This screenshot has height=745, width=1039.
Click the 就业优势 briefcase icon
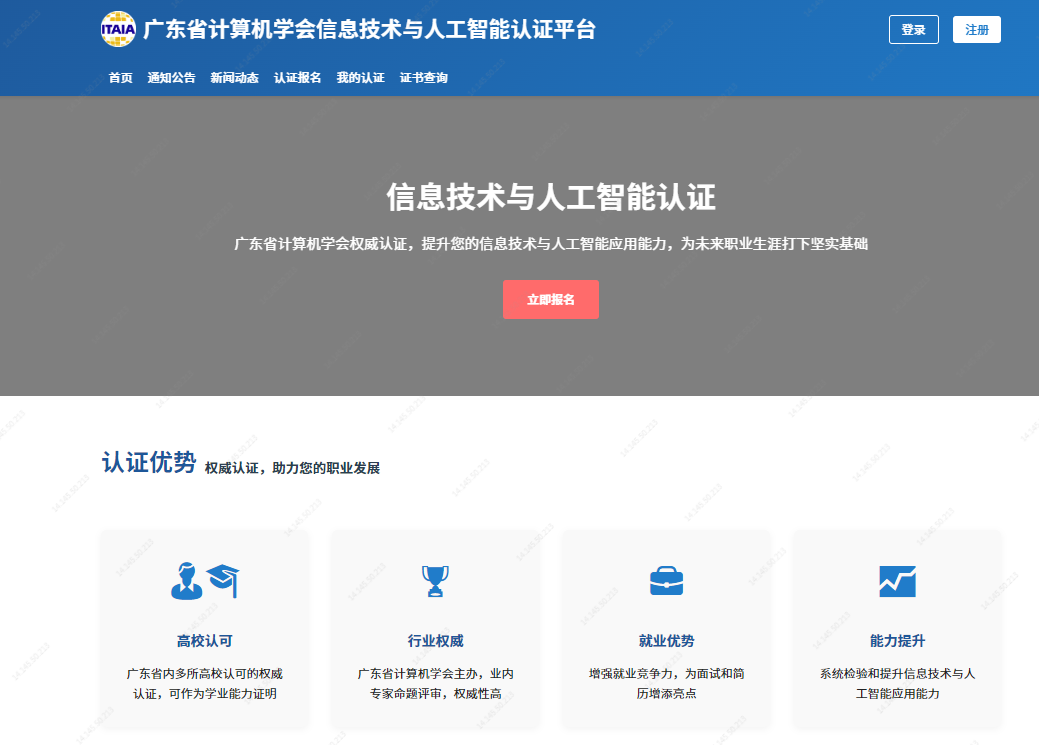pos(666,581)
